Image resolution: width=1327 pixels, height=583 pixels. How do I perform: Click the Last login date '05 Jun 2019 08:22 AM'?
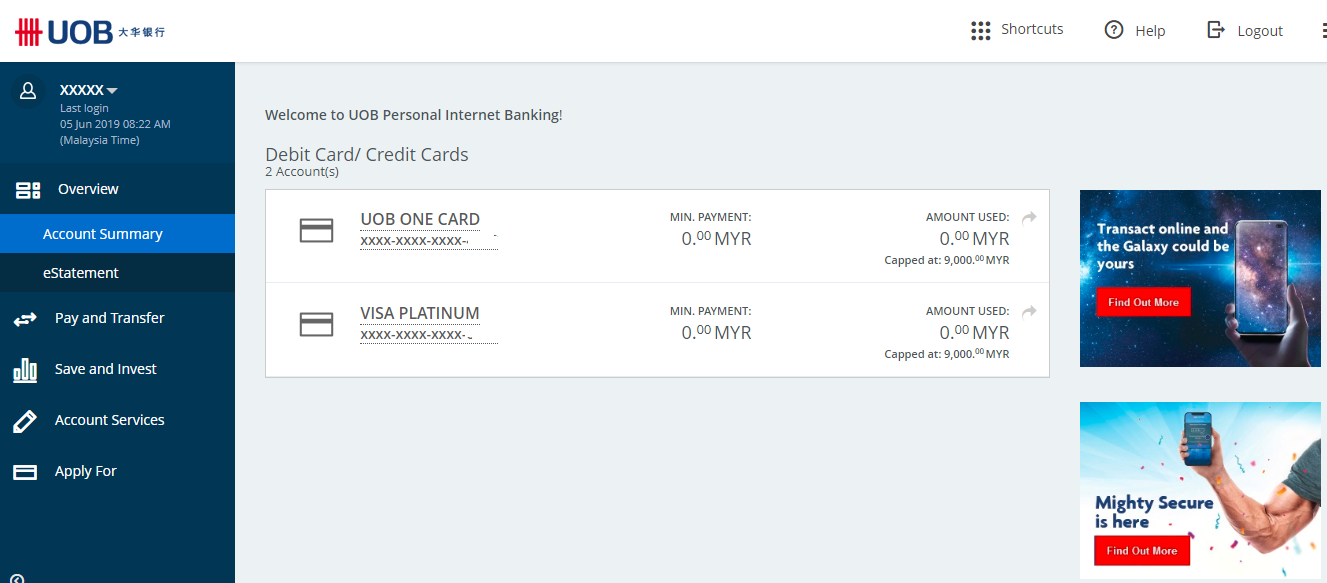(x=115, y=124)
